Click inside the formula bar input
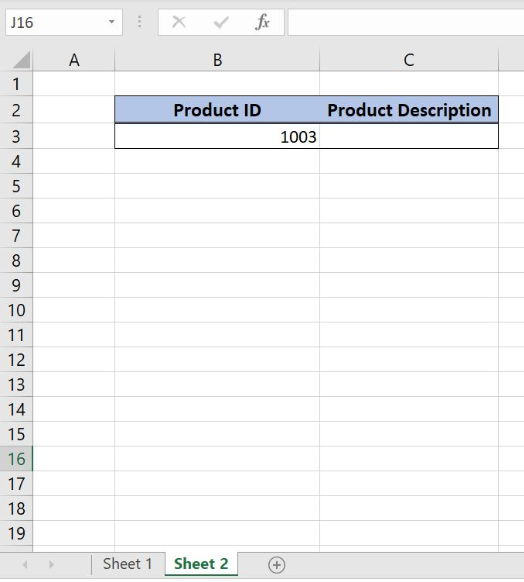524x582 pixels. [x=406, y=22]
